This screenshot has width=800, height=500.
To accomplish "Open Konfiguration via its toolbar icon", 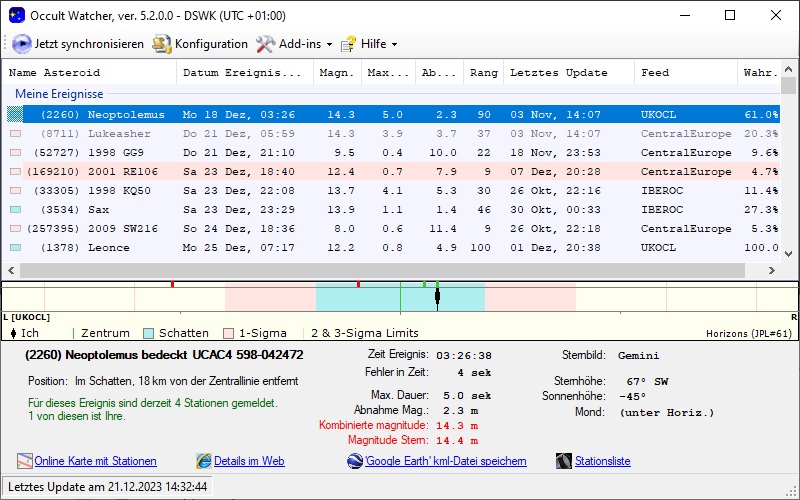I will point(161,44).
